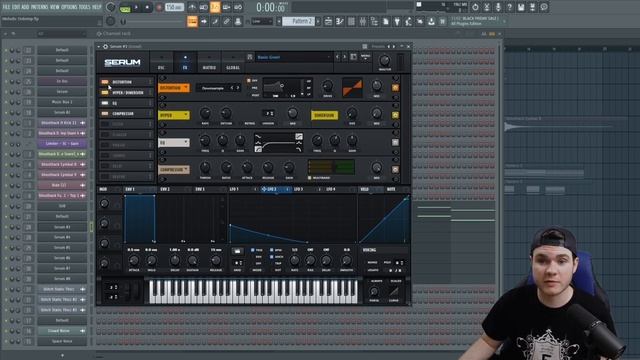Screen dimensions: 640x360
Task: Toggle multilink to controllers link icon
Action: click(227, 22)
